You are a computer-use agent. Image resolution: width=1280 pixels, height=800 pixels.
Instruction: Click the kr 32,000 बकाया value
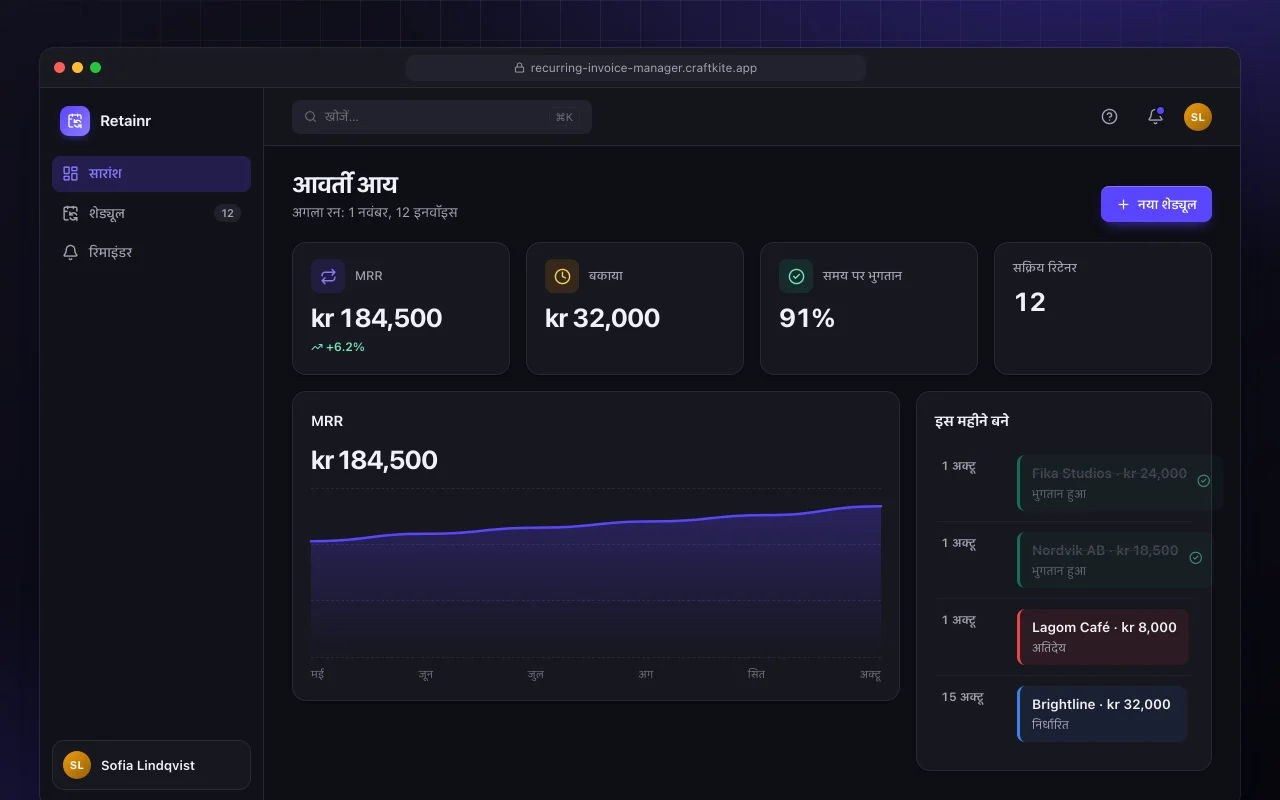(x=602, y=318)
